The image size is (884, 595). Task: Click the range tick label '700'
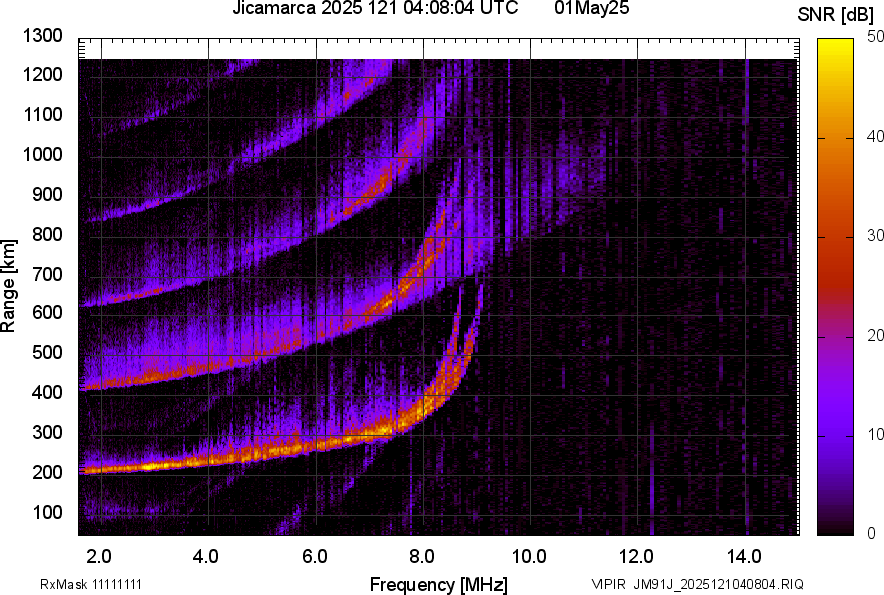[x=47, y=274]
